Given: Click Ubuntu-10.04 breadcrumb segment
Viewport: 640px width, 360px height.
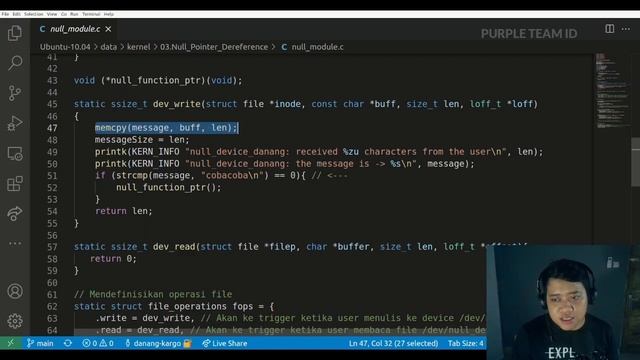Looking at the screenshot, I should coord(65,47).
